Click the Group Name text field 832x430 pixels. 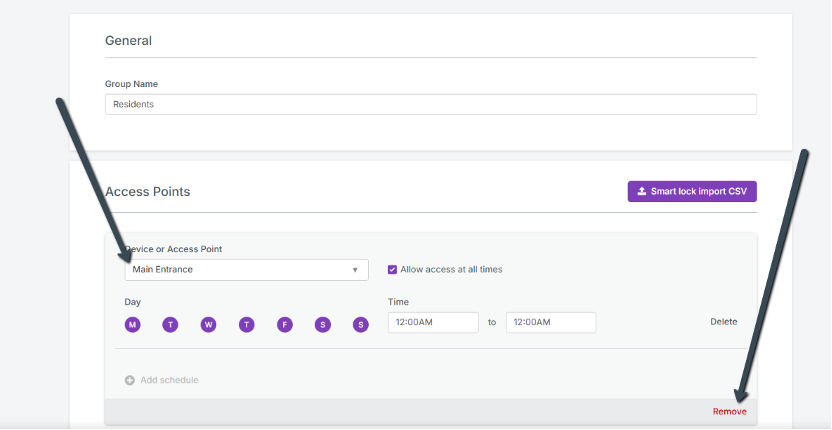point(430,104)
